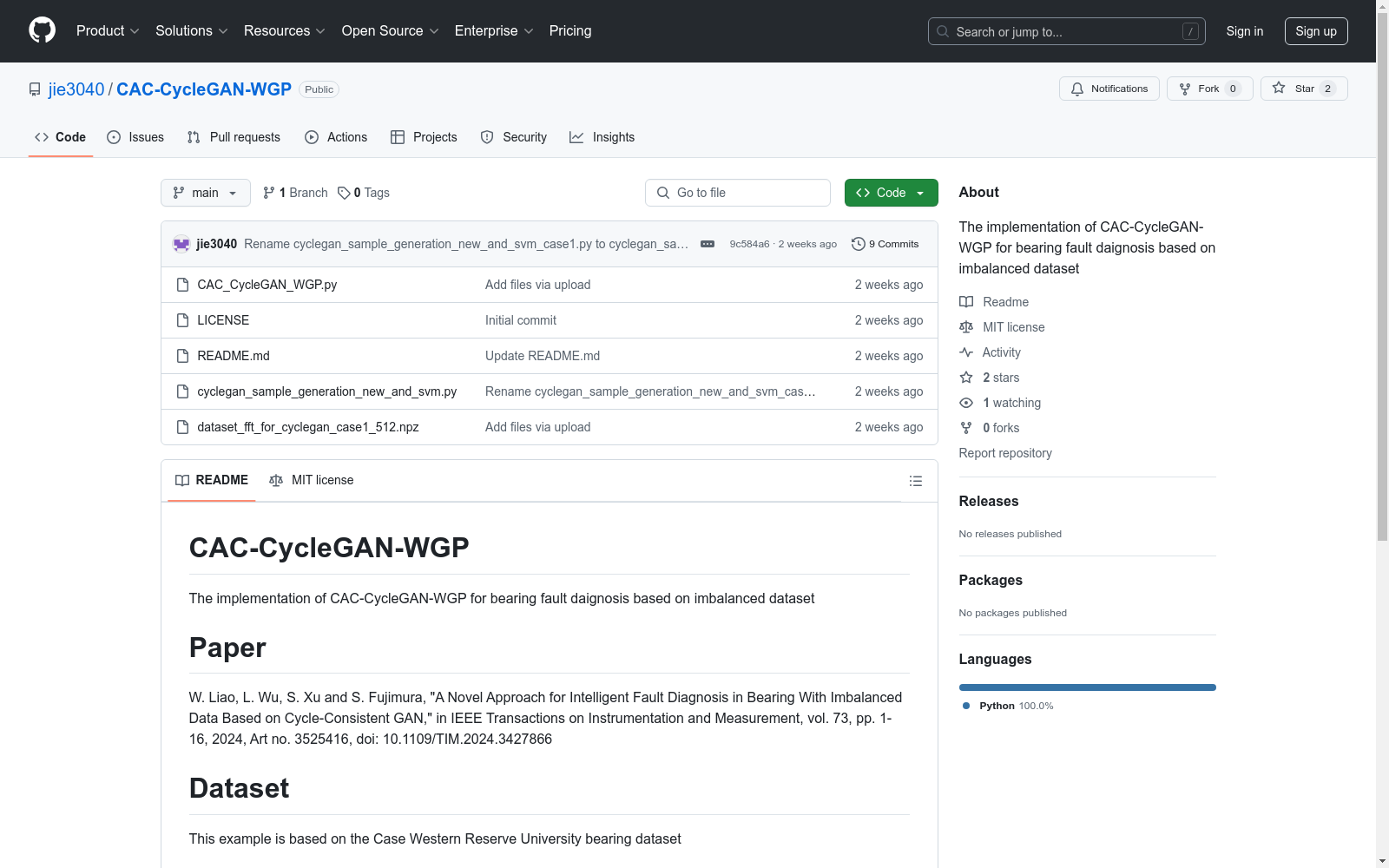The width and height of the screenshot is (1389, 868).
Task: Open CAC_CycleGAN_WGP.py file link
Action: (267, 285)
